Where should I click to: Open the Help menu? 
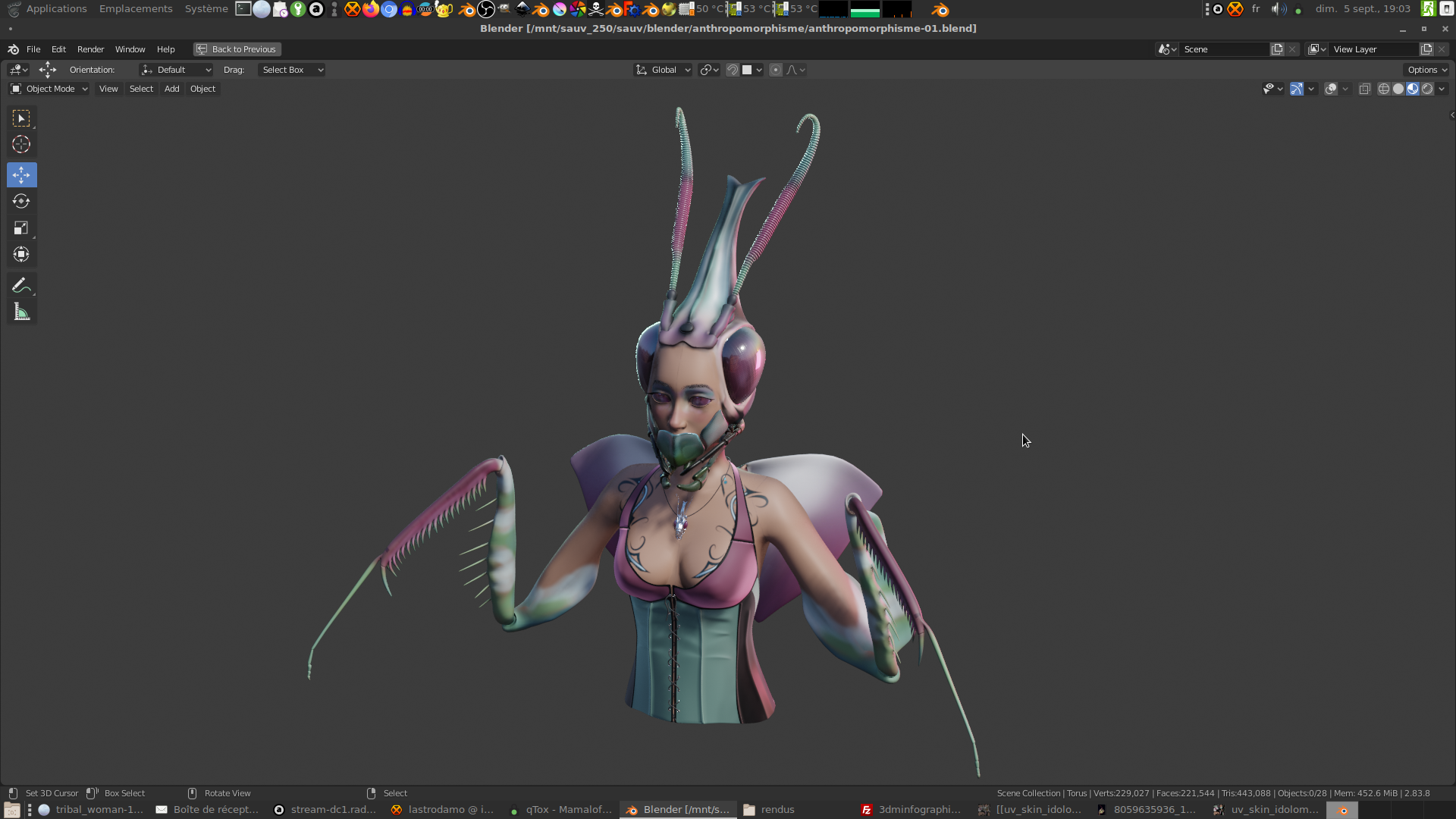(165, 49)
